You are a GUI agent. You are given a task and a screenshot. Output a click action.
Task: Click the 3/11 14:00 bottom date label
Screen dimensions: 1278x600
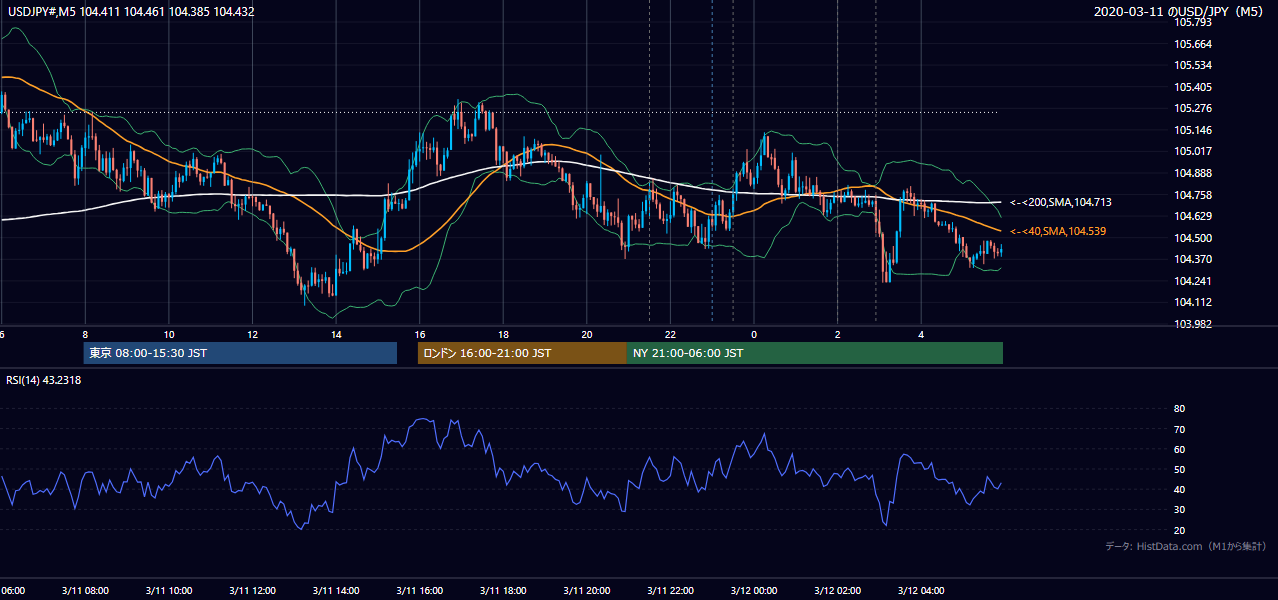[x=336, y=590]
